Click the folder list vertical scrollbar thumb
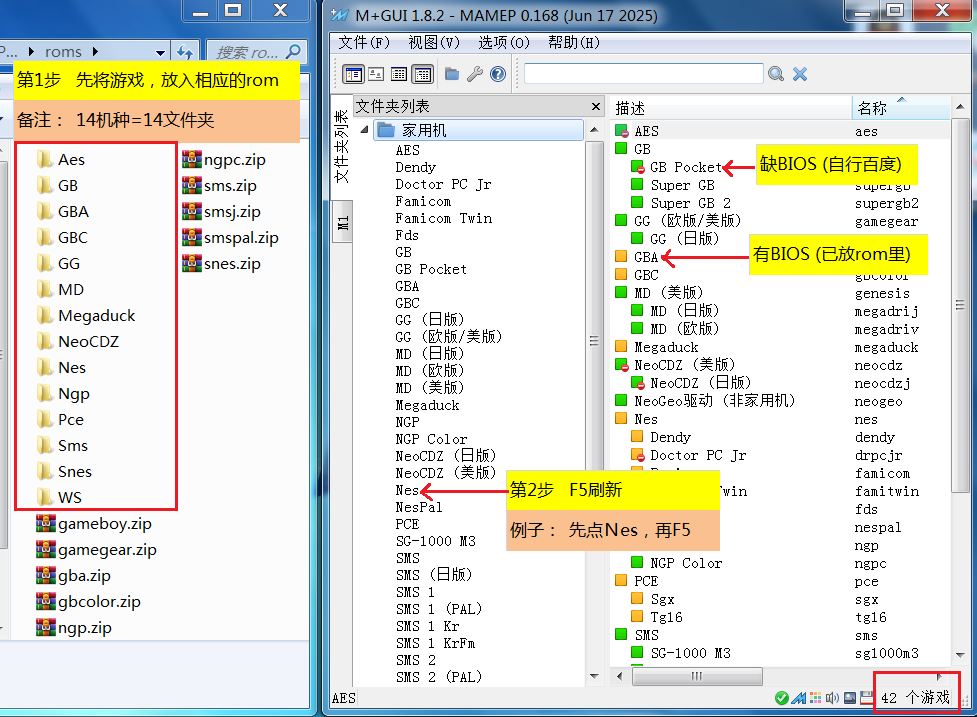This screenshot has width=977, height=717. (x=594, y=340)
